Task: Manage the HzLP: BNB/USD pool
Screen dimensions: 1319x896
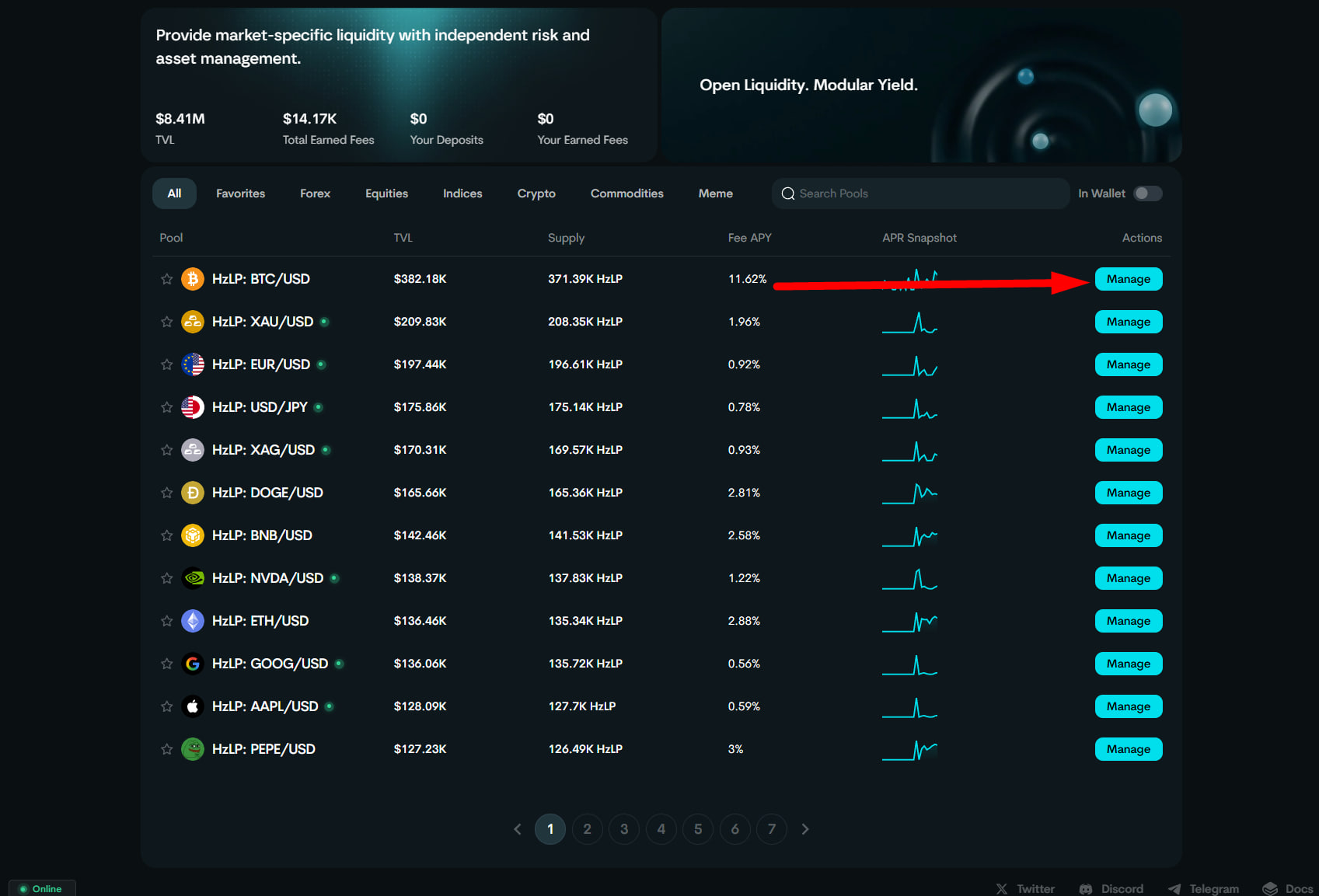Action: (1129, 535)
